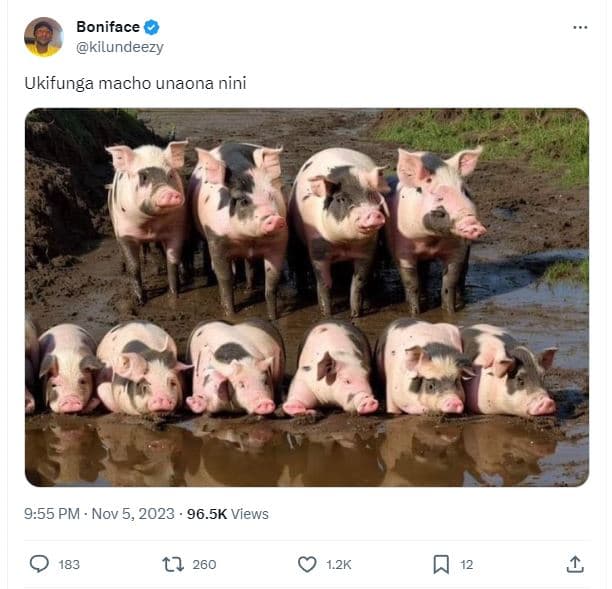Click the 12 bookmarks count
Image resolution: width=612 pixels, height=589 pixels.
467,565
